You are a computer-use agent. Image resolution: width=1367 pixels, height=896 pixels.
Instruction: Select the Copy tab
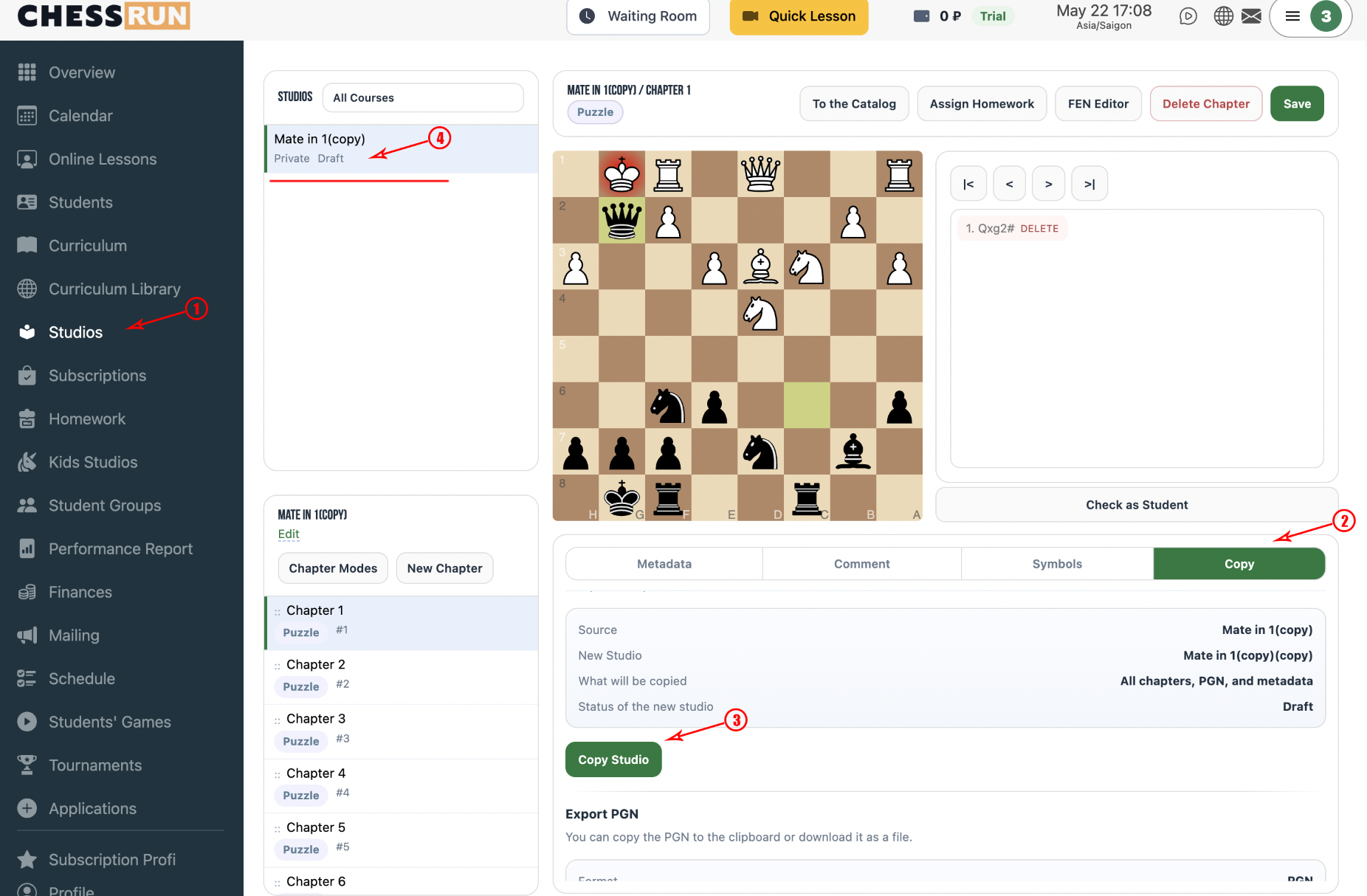pyautogui.click(x=1239, y=564)
